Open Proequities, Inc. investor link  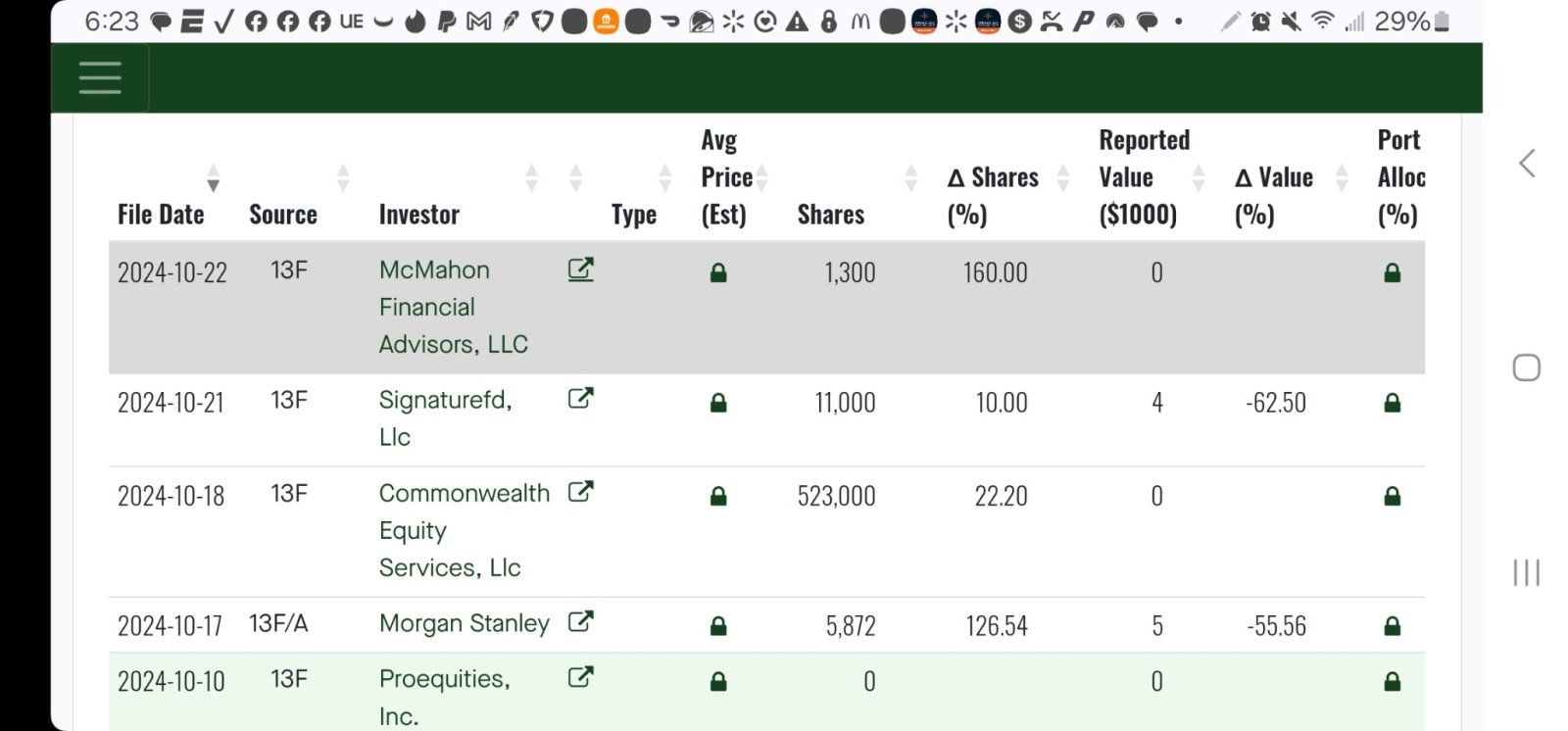coord(445,697)
